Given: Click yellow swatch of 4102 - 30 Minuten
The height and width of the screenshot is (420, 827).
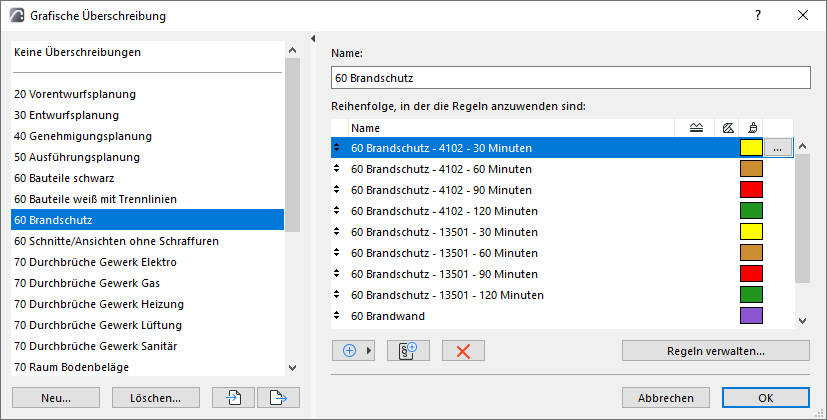Looking at the screenshot, I should (x=751, y=148).
